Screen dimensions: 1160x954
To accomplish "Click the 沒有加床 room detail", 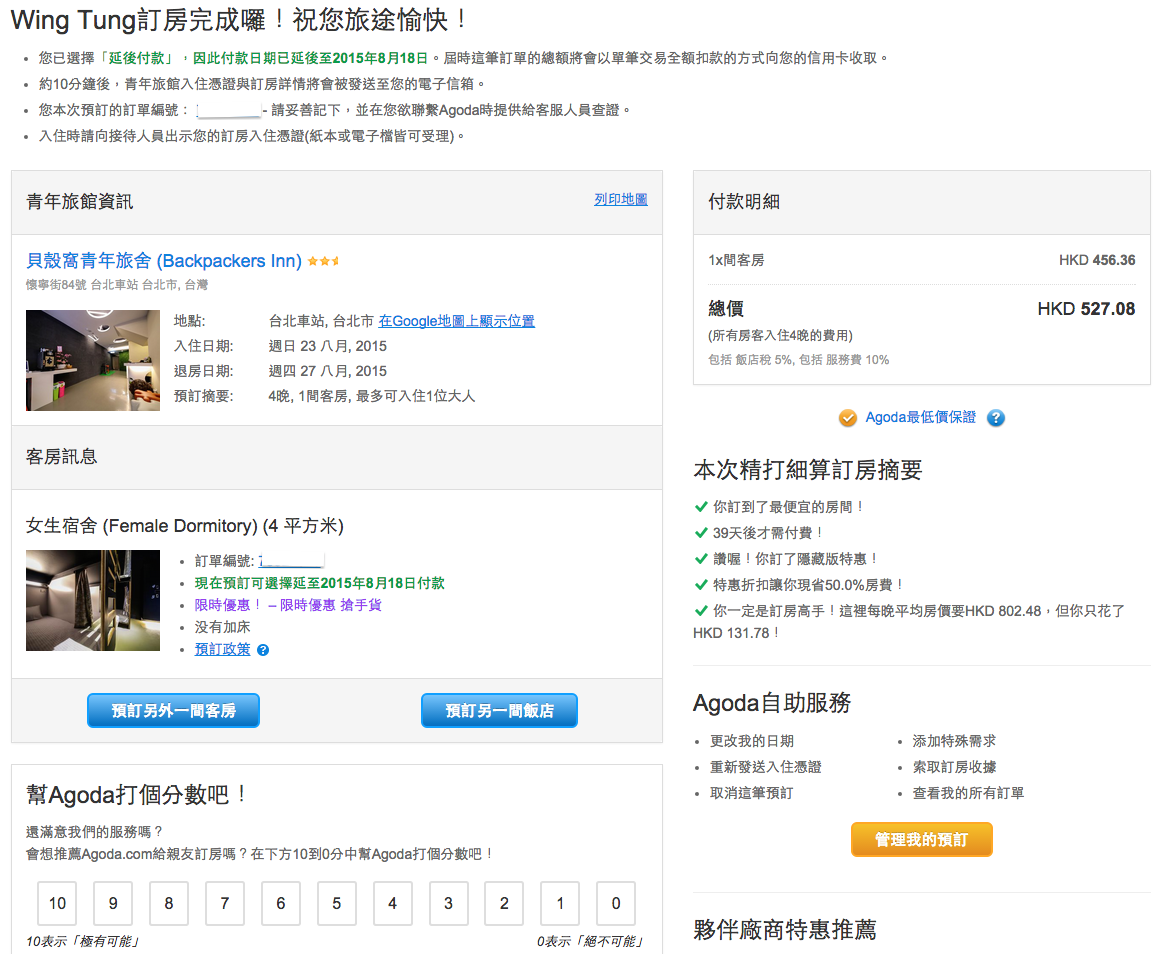I will [223, 627].
